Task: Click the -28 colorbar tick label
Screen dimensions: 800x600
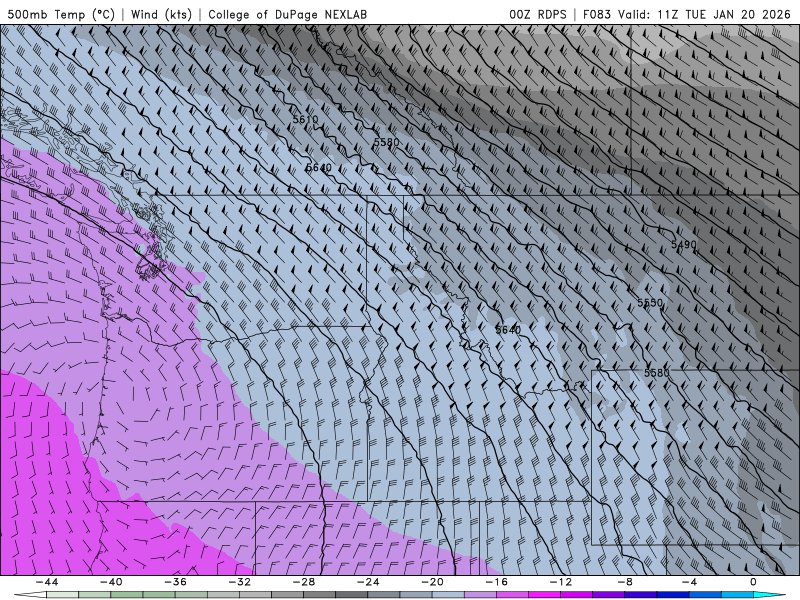Action: pyautogui.click(x=304, y=582)
